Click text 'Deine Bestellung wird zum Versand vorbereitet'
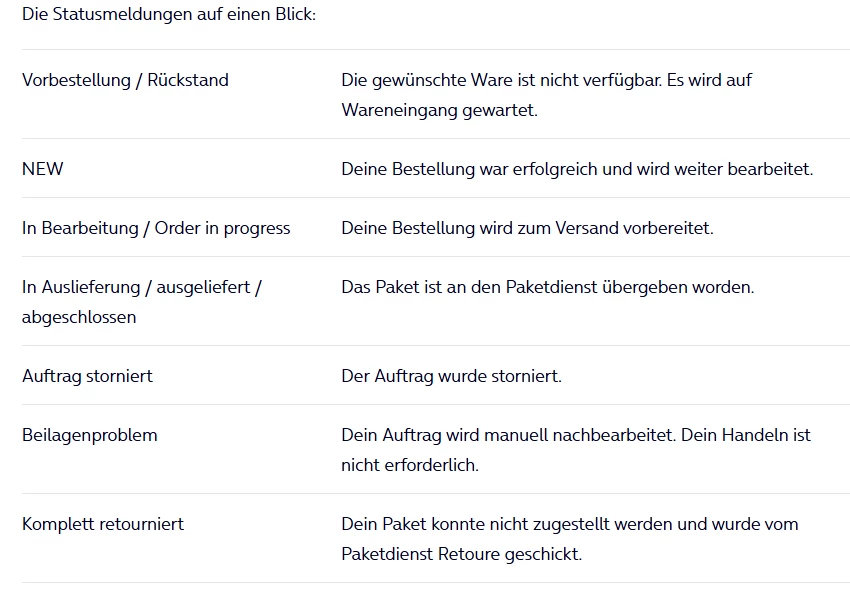The image size is (850, 594). [527, 228]
